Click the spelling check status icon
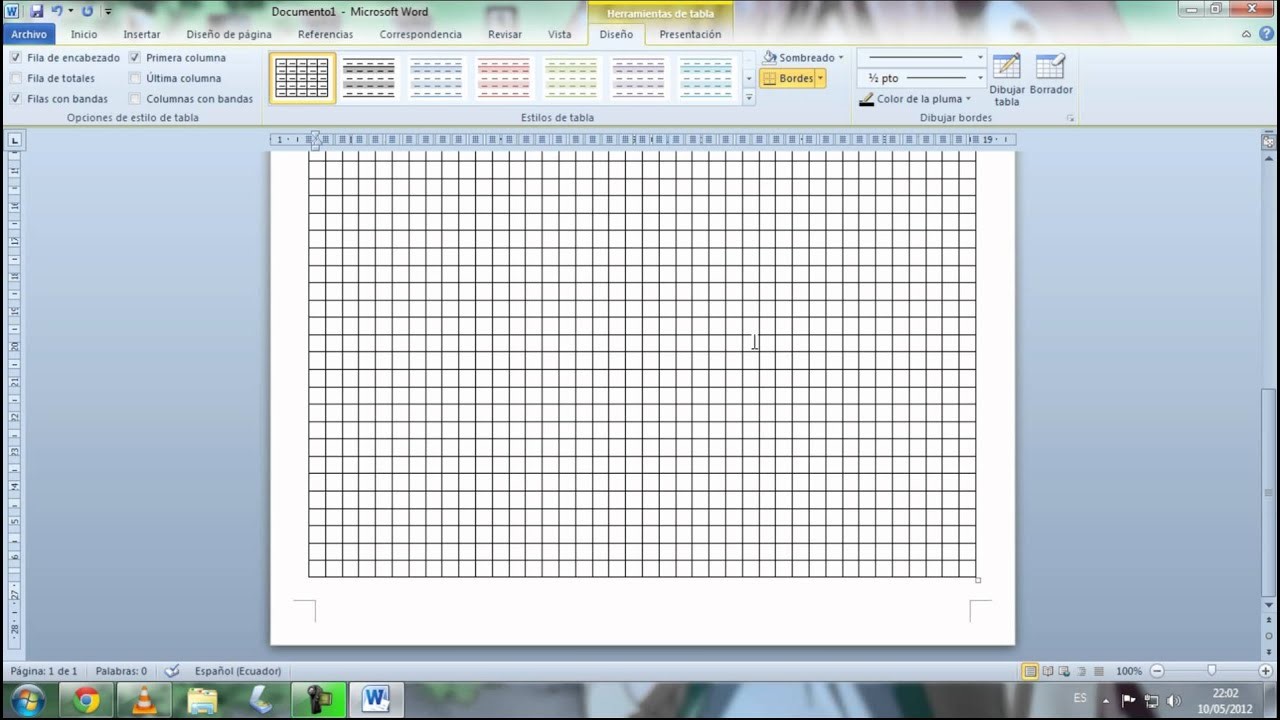 click(170, 671)
